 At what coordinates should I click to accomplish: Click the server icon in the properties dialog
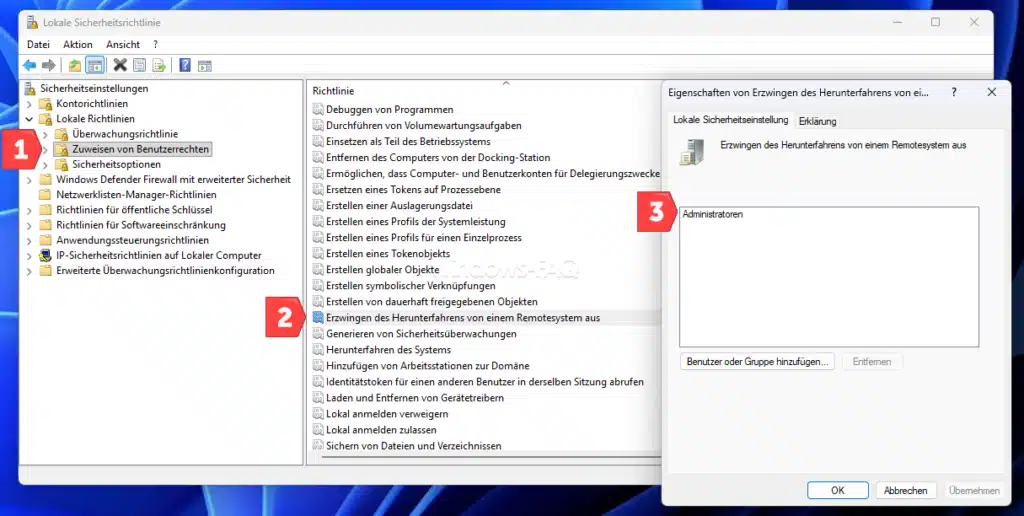click(692, 152)
